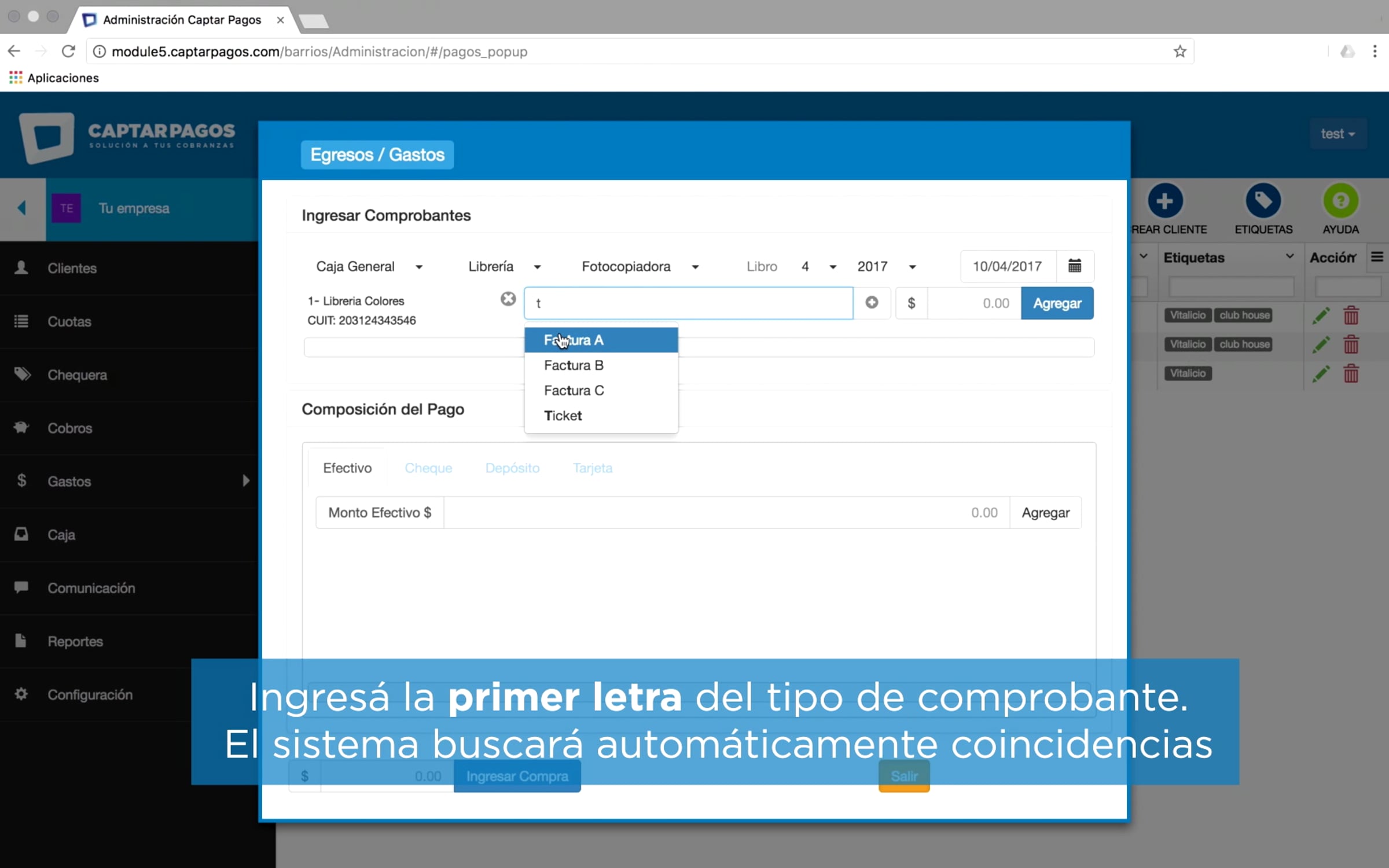This screenshot has width=1389, height=868.
Task: Click the plus icon next to comprobante field
Action: coord(872,303)
